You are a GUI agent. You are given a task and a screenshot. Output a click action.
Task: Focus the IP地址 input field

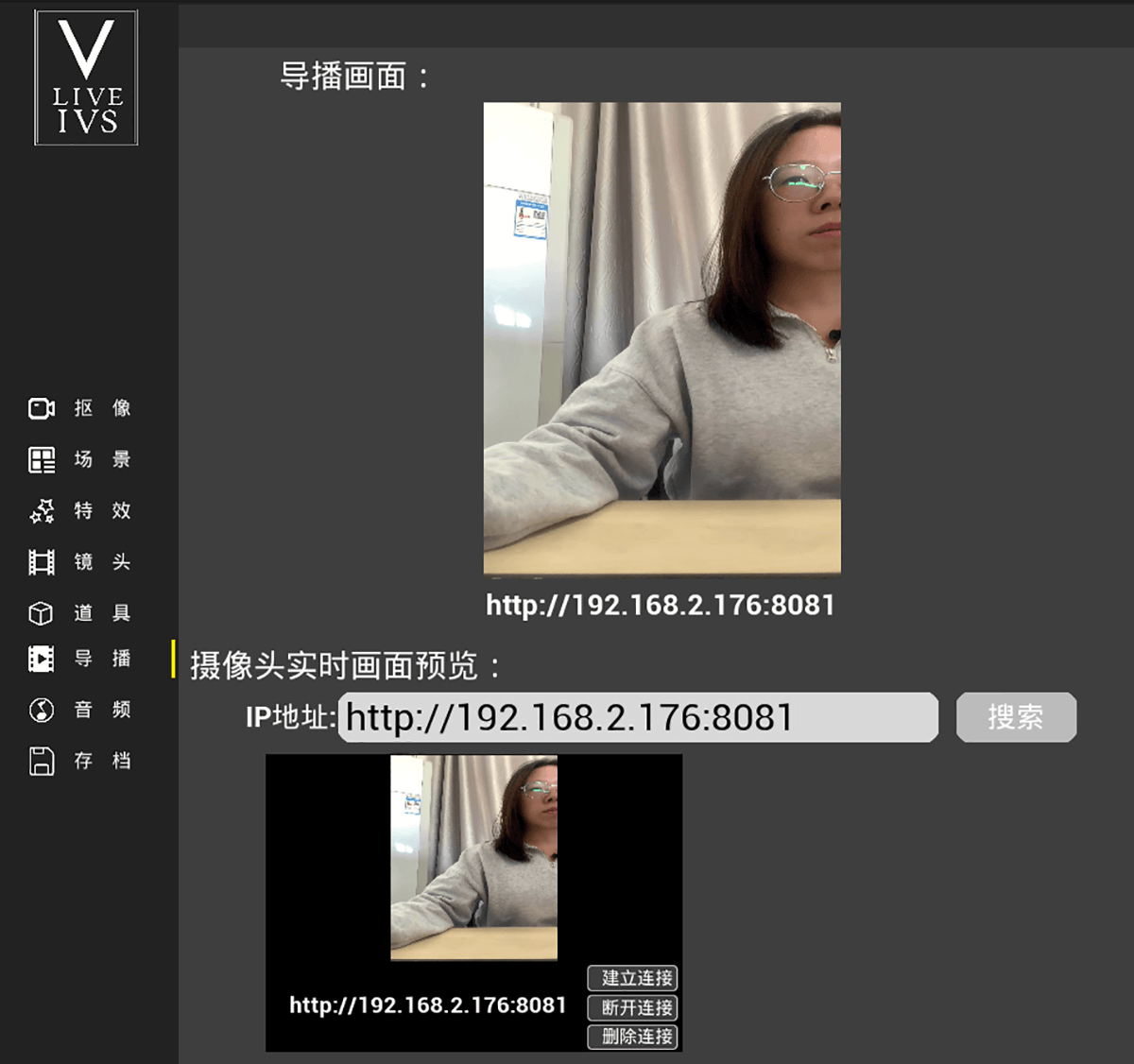coord(638,717)
